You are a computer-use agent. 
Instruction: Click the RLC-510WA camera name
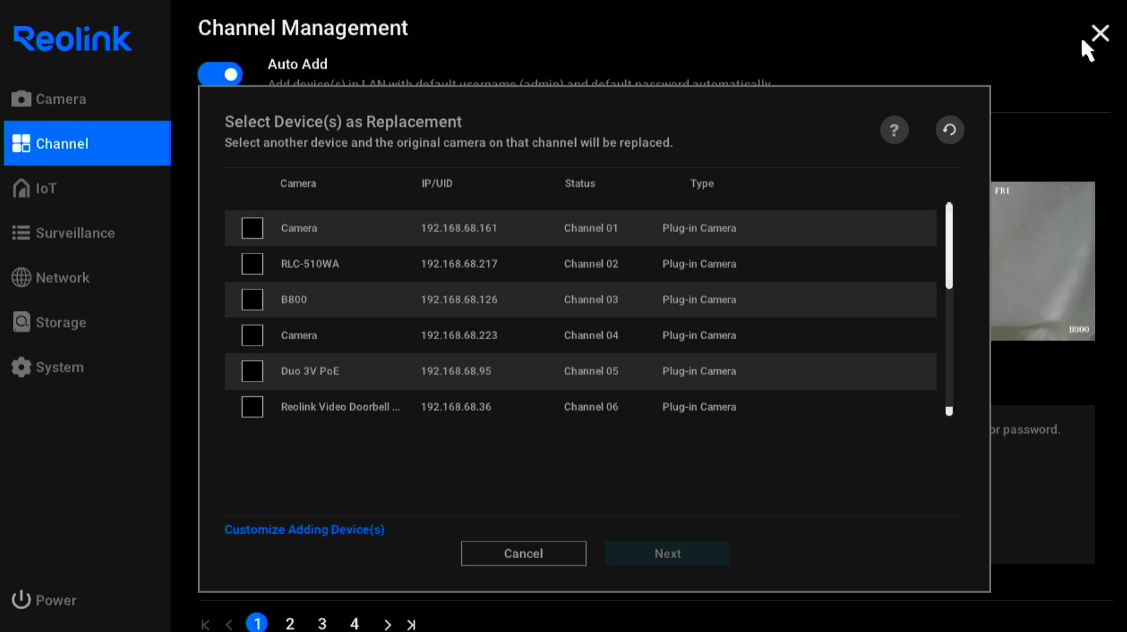310,264
